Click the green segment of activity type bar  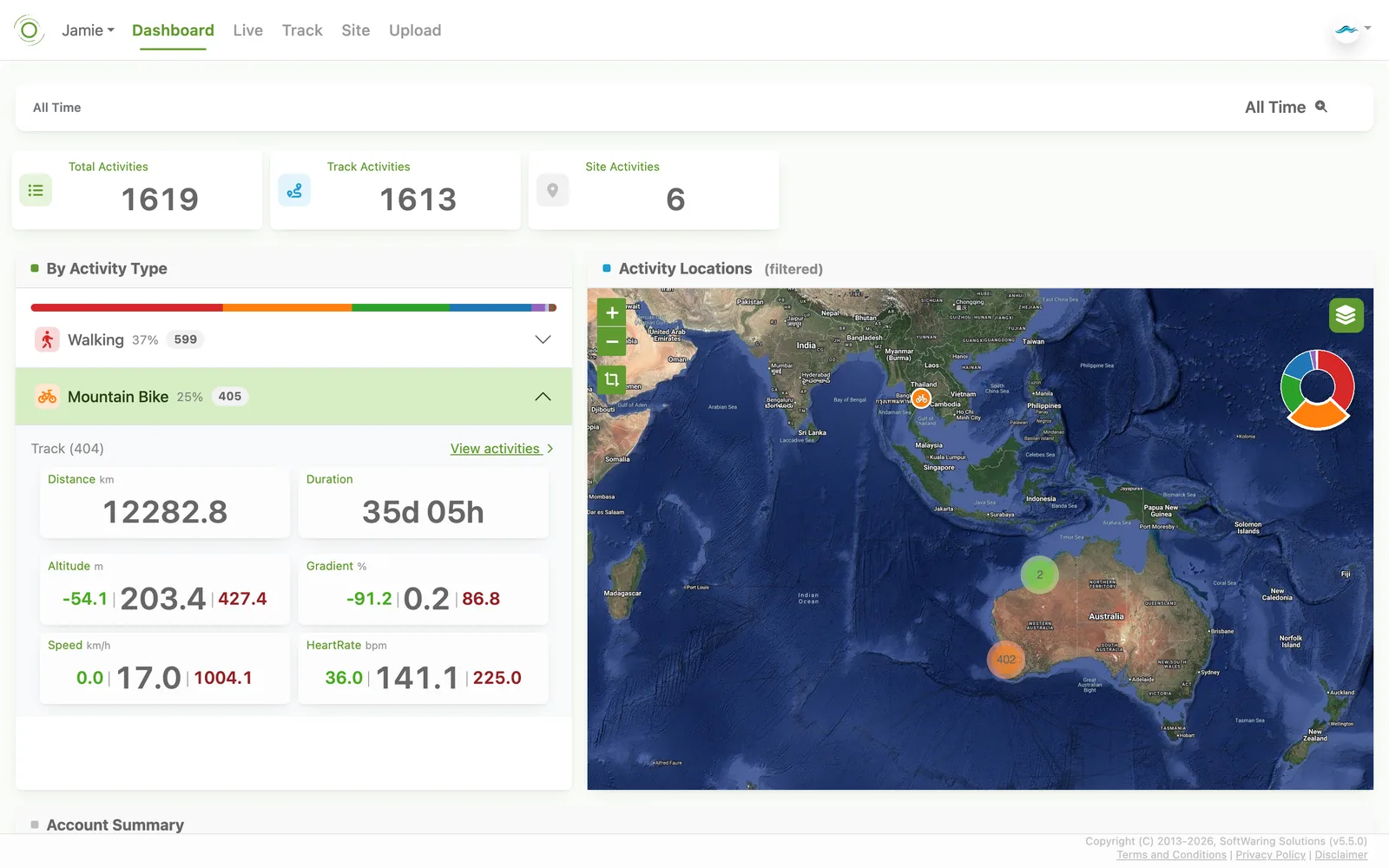click(x=401, y=307)
